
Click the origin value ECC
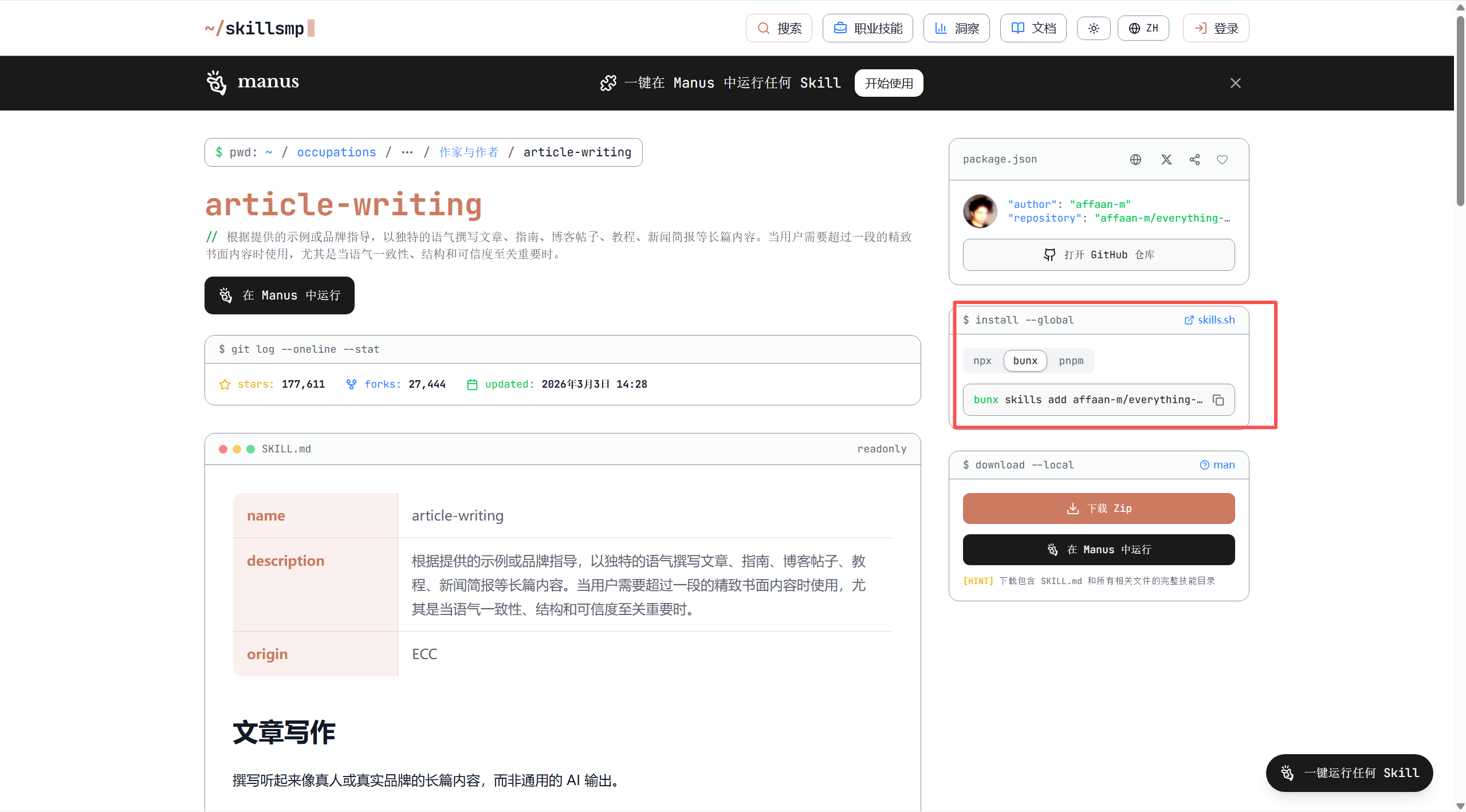point(425,654)
